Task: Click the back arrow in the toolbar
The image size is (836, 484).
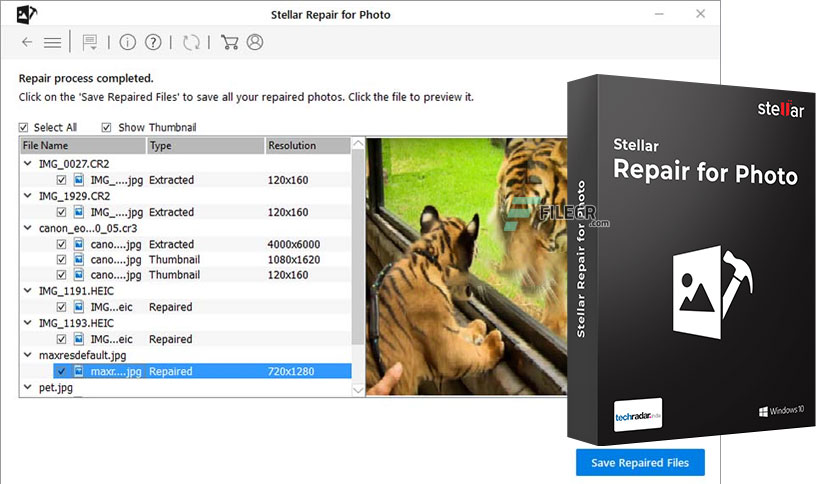Action: click(27, 42)
